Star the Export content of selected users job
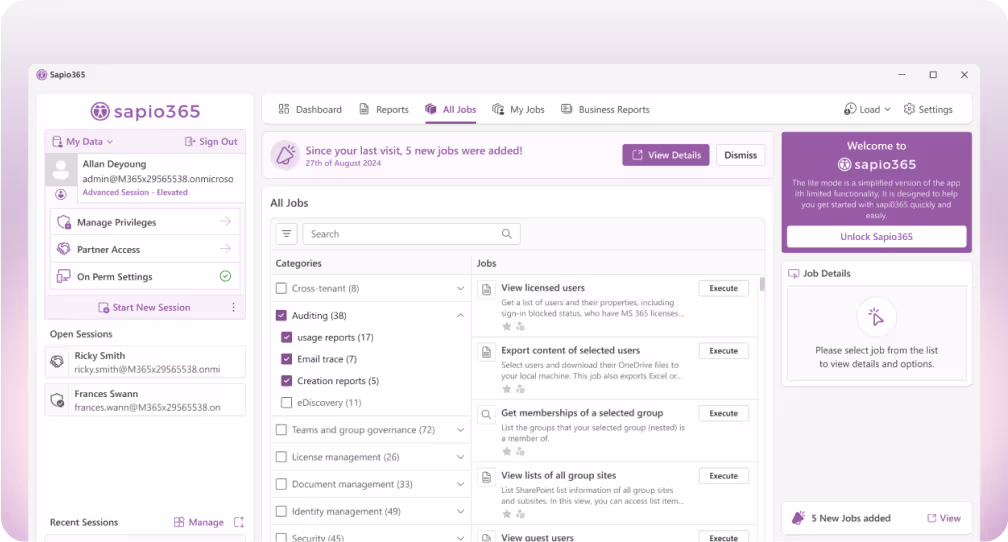1008x542 pixels. tap(507, 389)
